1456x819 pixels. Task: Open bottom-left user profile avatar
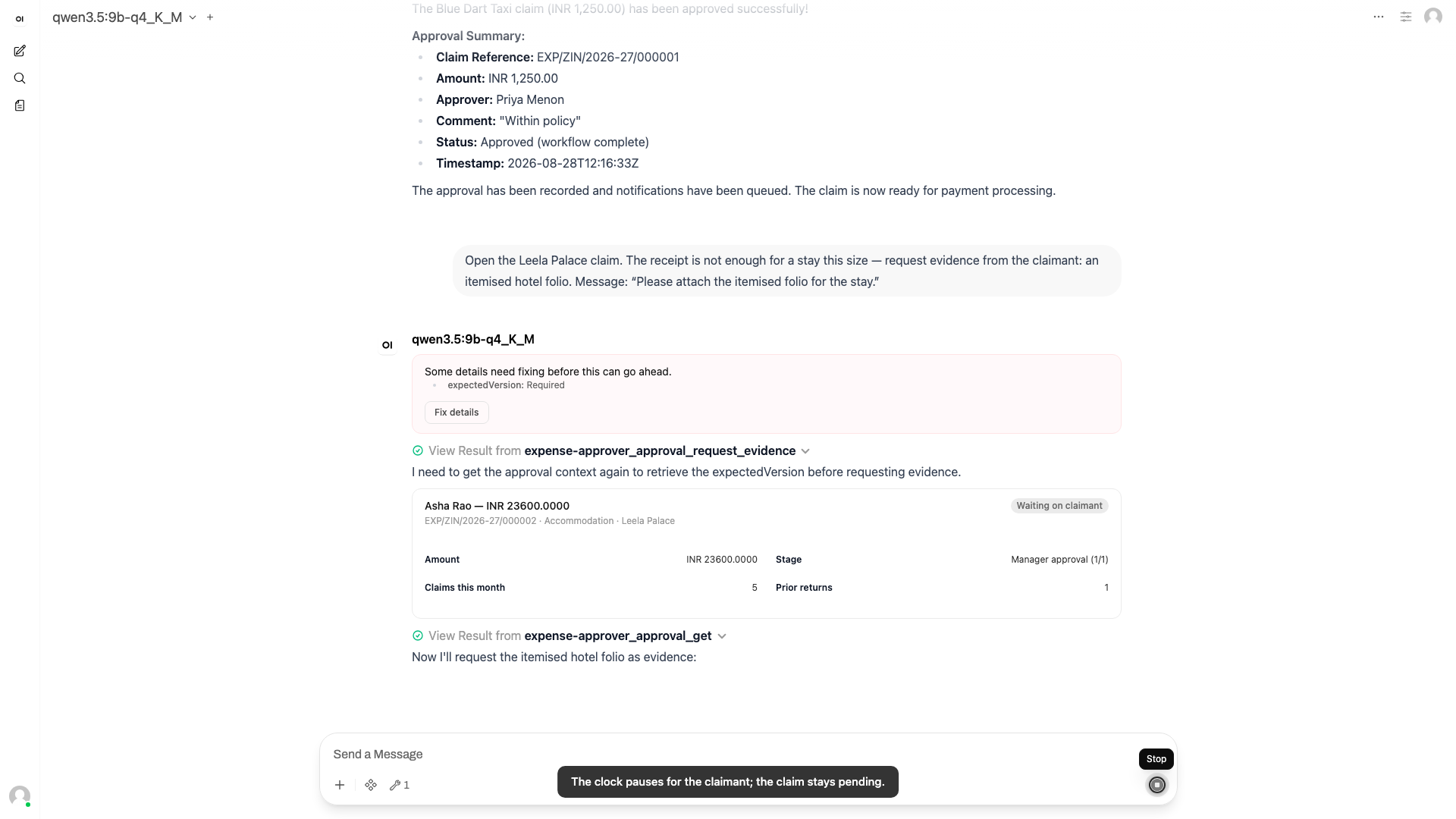(x=20, y=795)
